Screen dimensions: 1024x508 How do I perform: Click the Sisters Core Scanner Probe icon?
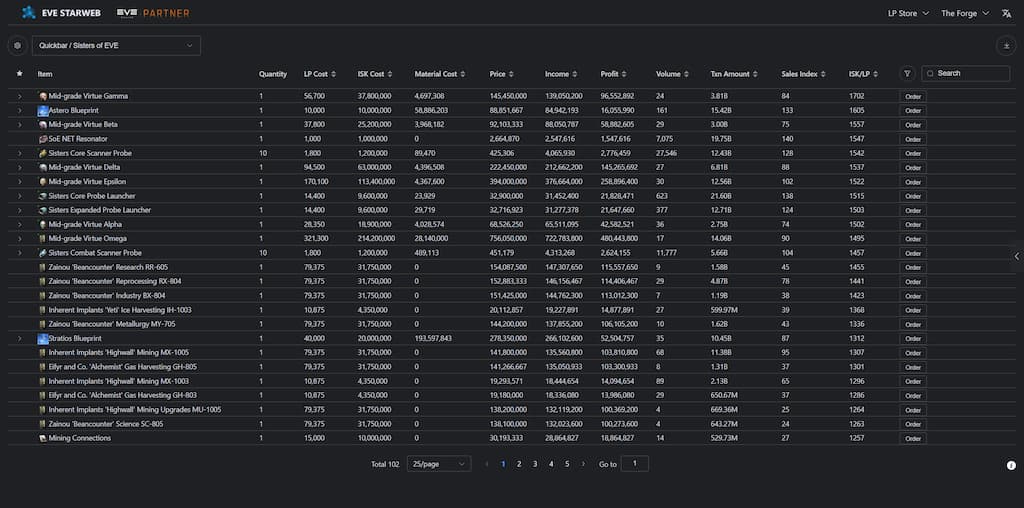click(43, 153)
